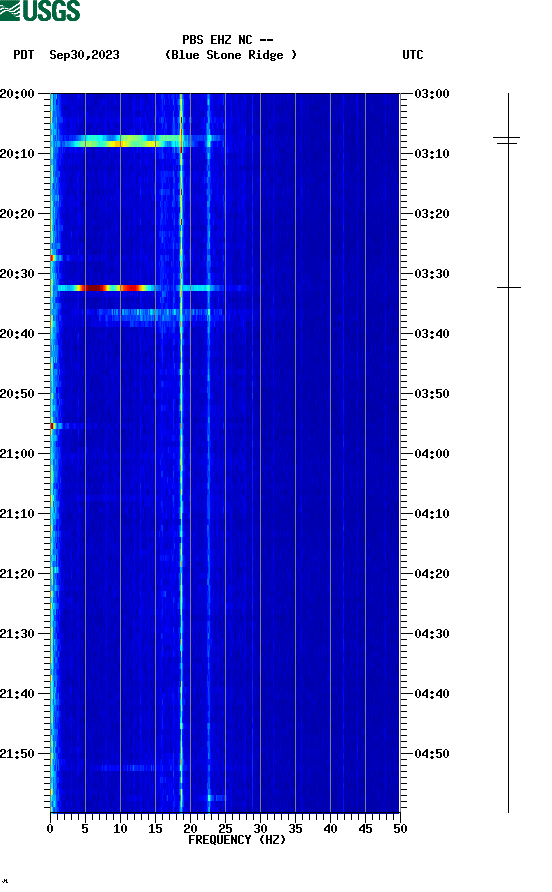Click the 04:20 UTC time label
552x892 pixels.
click(x=432, y=573)
